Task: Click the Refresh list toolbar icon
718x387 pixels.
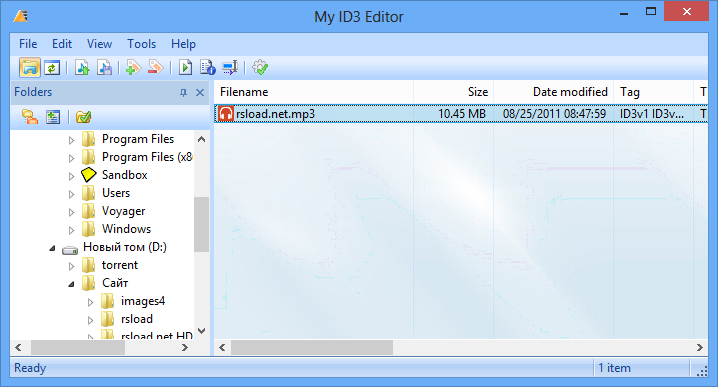Action: click(x=52, y=68)
